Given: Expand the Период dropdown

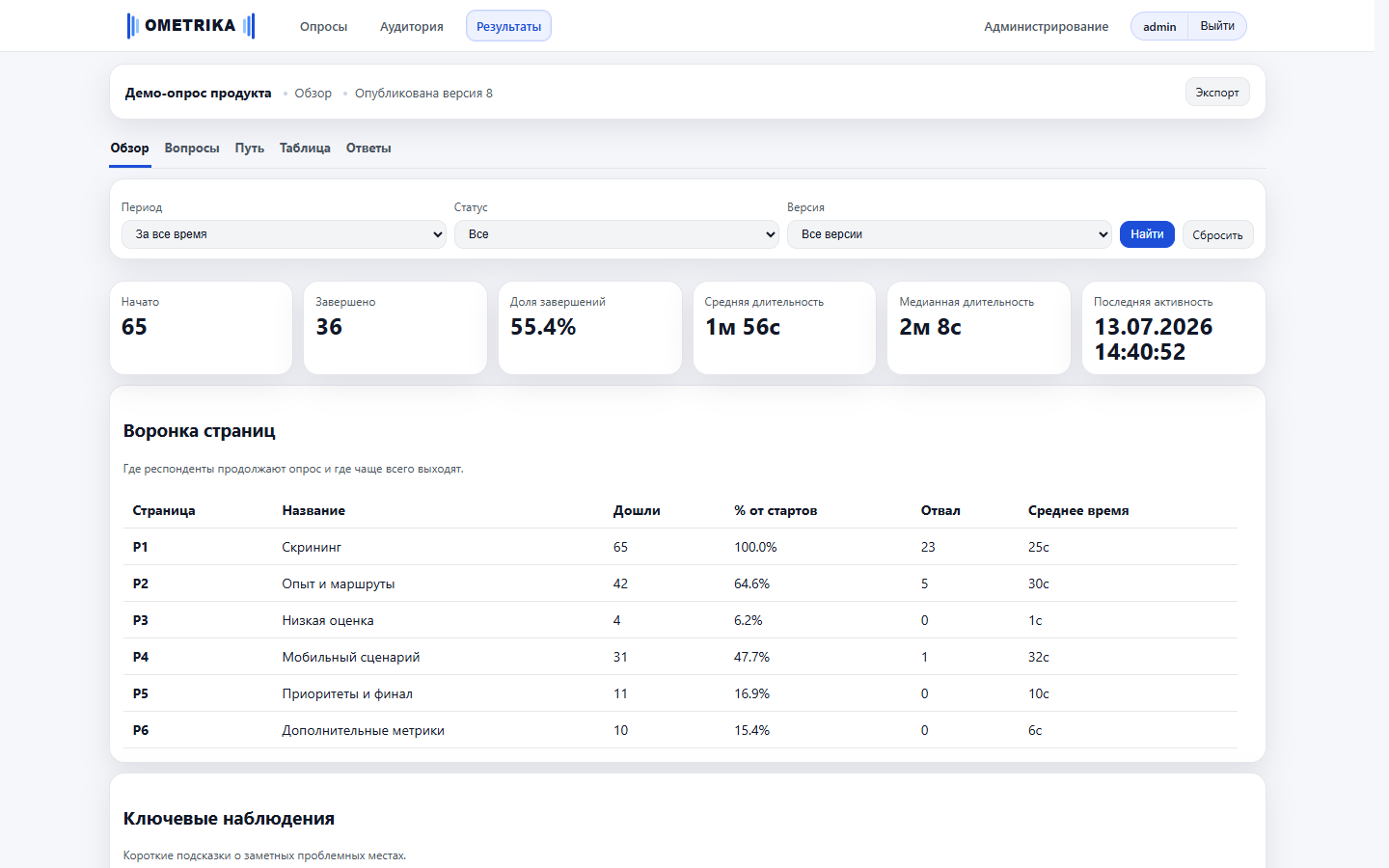Looking at the screenshot, I should pyautogui.click(x=284, y=234).
